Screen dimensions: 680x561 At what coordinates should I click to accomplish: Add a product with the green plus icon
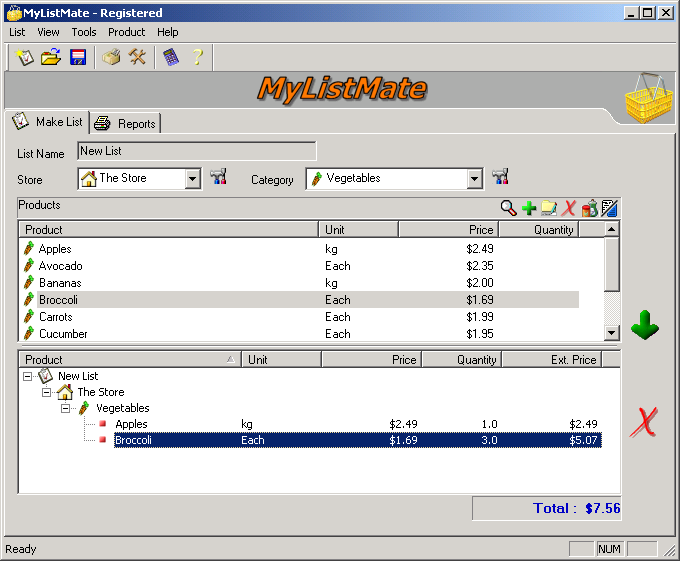(x=529, y=208)
